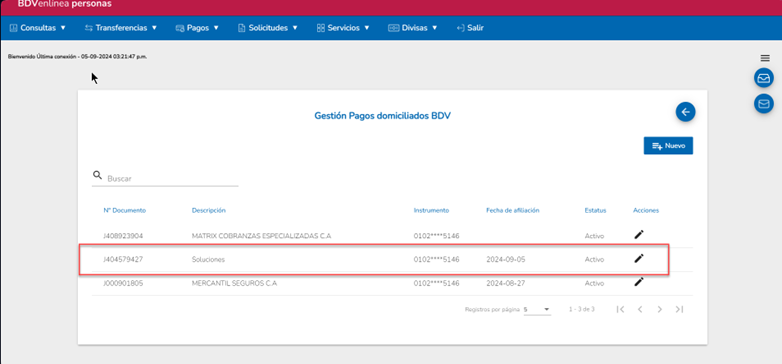Click the Acciones column header
This screenshot has width=782, height=364.
coord(646,210)
